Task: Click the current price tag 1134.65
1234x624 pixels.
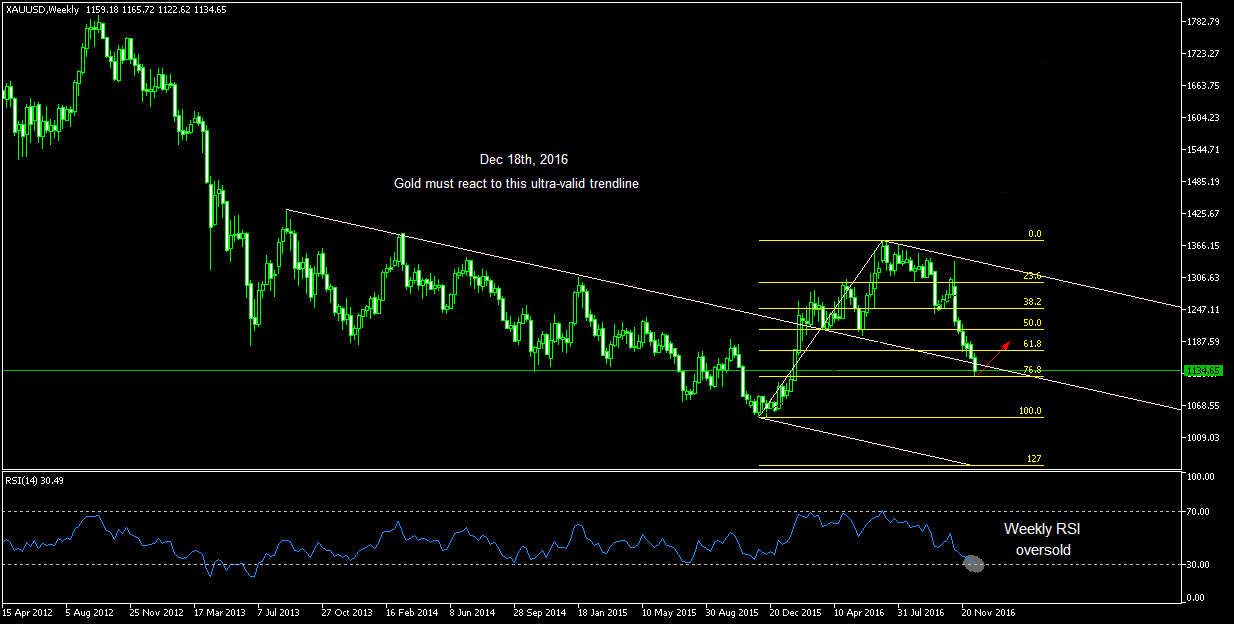Action: coord(1200,371)
